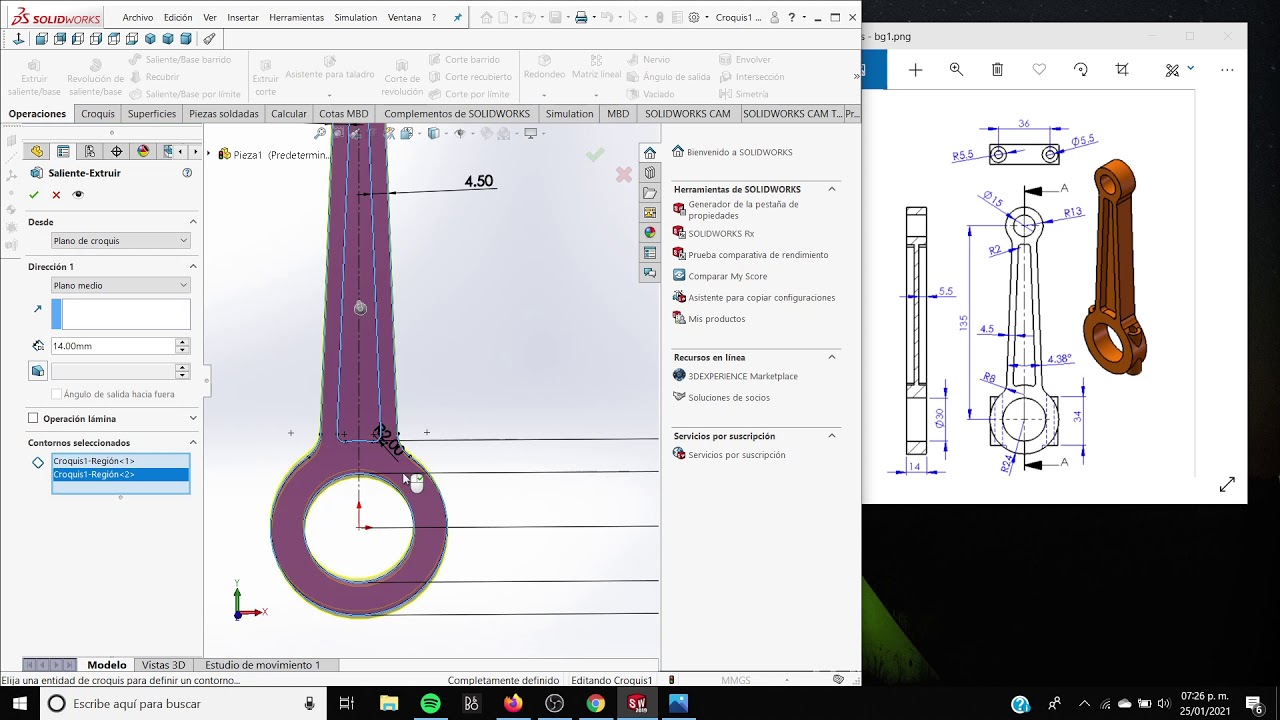Cancel Saliente-Extruir with the red X
This screenshot has height=720, width=1280.
[56, 195]
